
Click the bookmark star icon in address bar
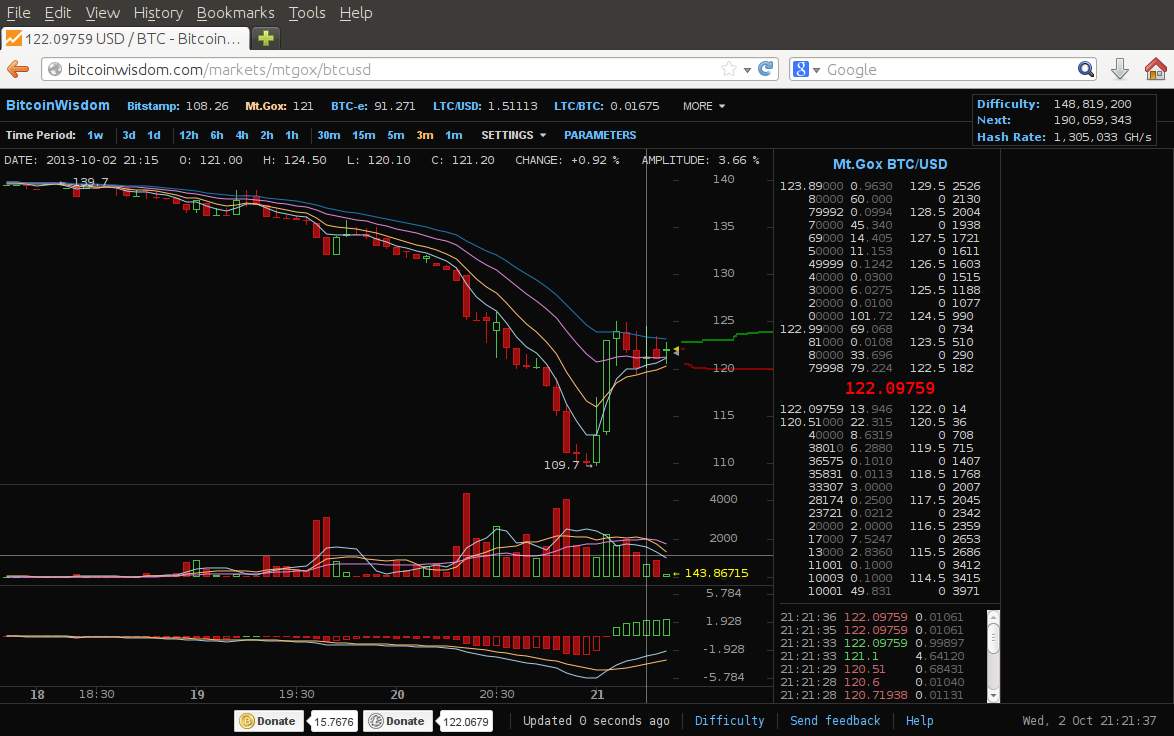pos(729,70)
